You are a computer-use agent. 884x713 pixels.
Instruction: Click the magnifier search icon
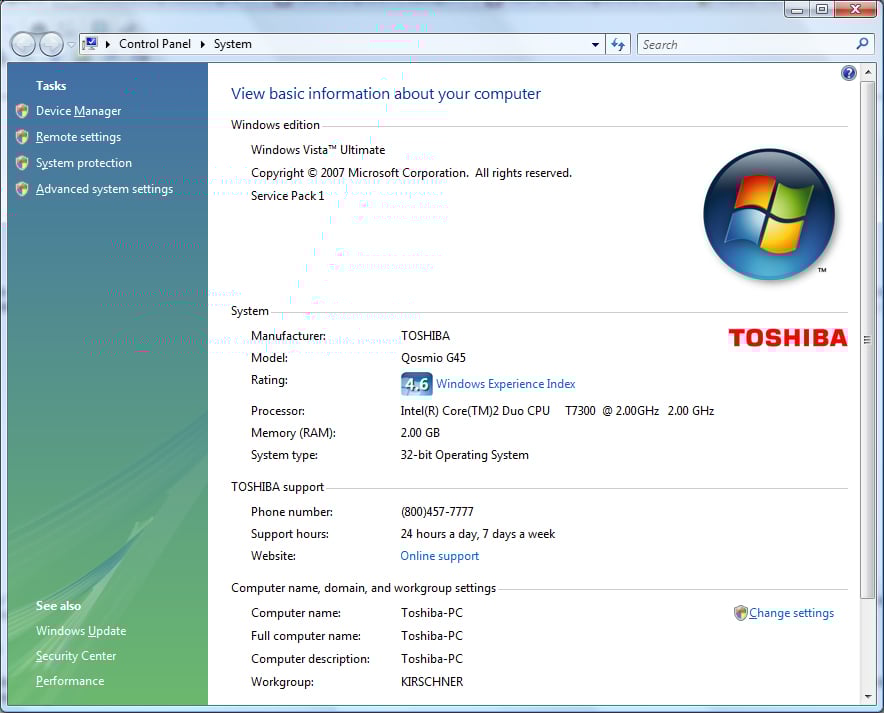click(862, 44)
